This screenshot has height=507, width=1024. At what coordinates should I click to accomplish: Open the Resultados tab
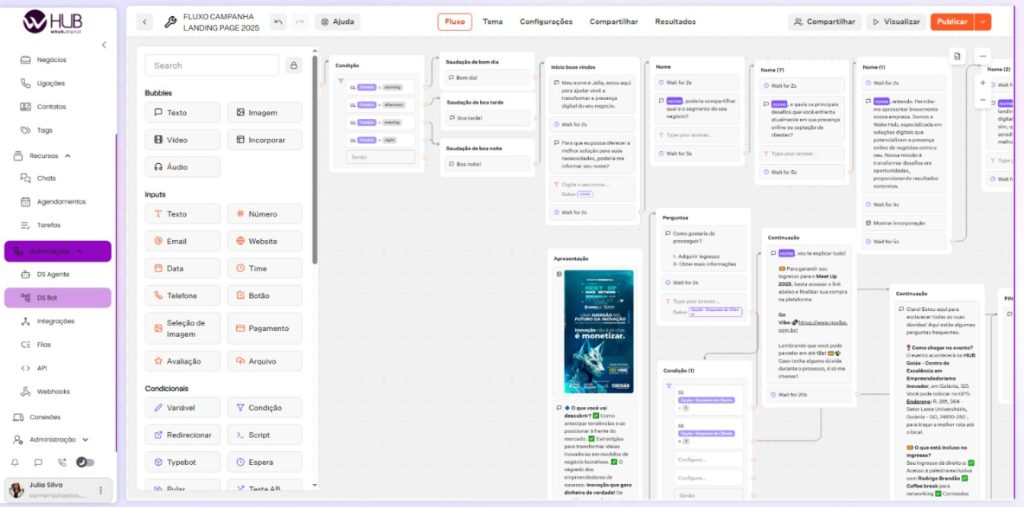(675, 21)
